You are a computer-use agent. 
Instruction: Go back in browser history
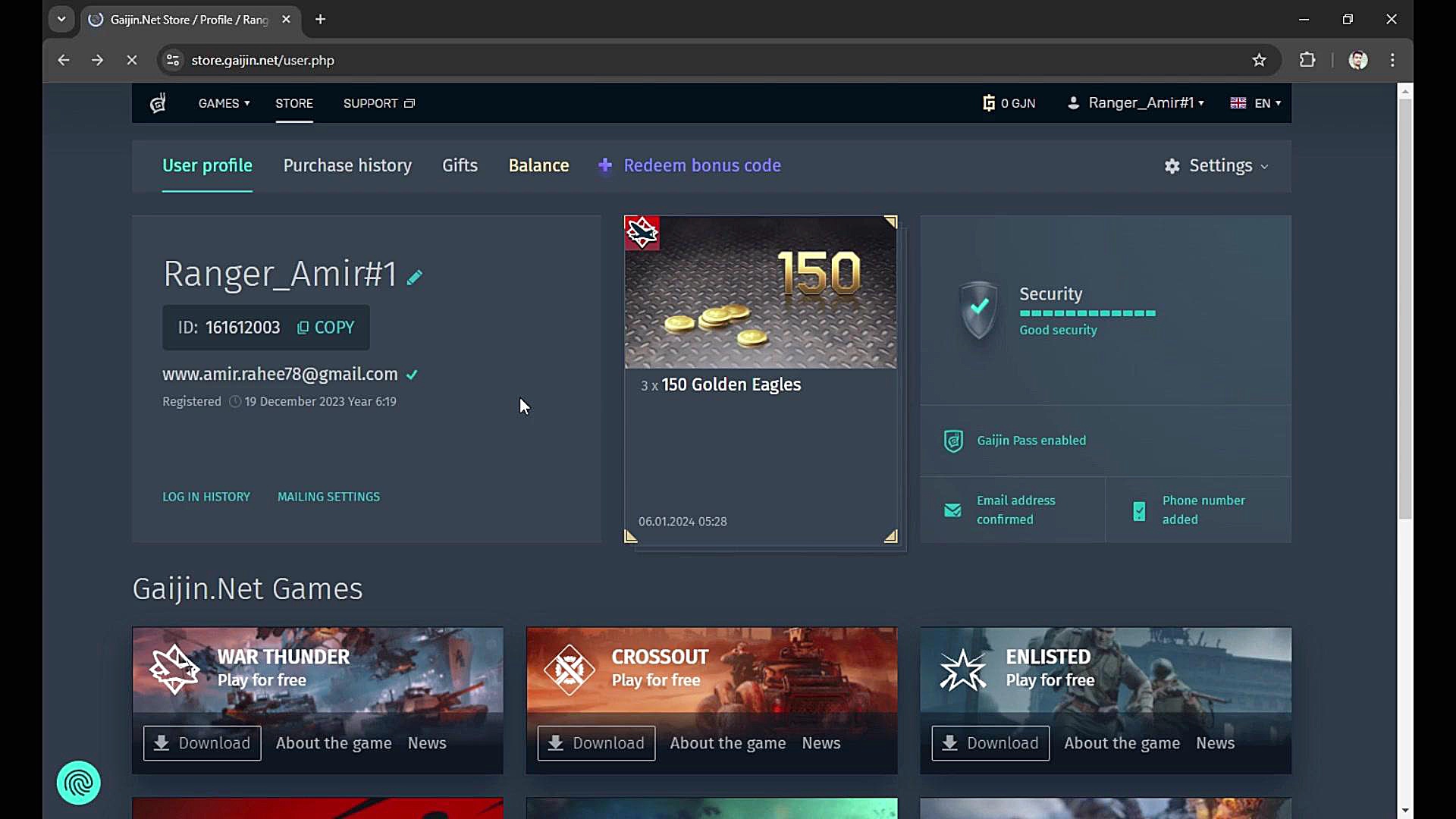64,60
